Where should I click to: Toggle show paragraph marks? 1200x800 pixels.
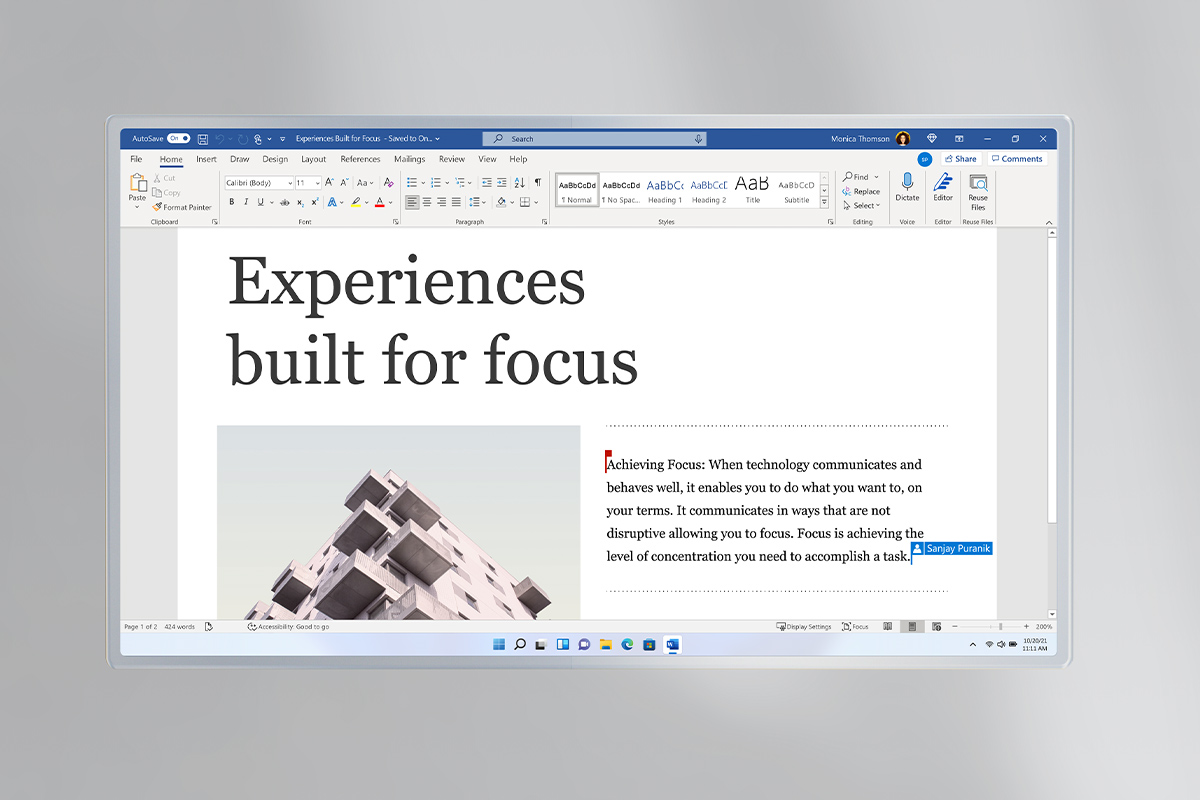(x=537, y=183)
